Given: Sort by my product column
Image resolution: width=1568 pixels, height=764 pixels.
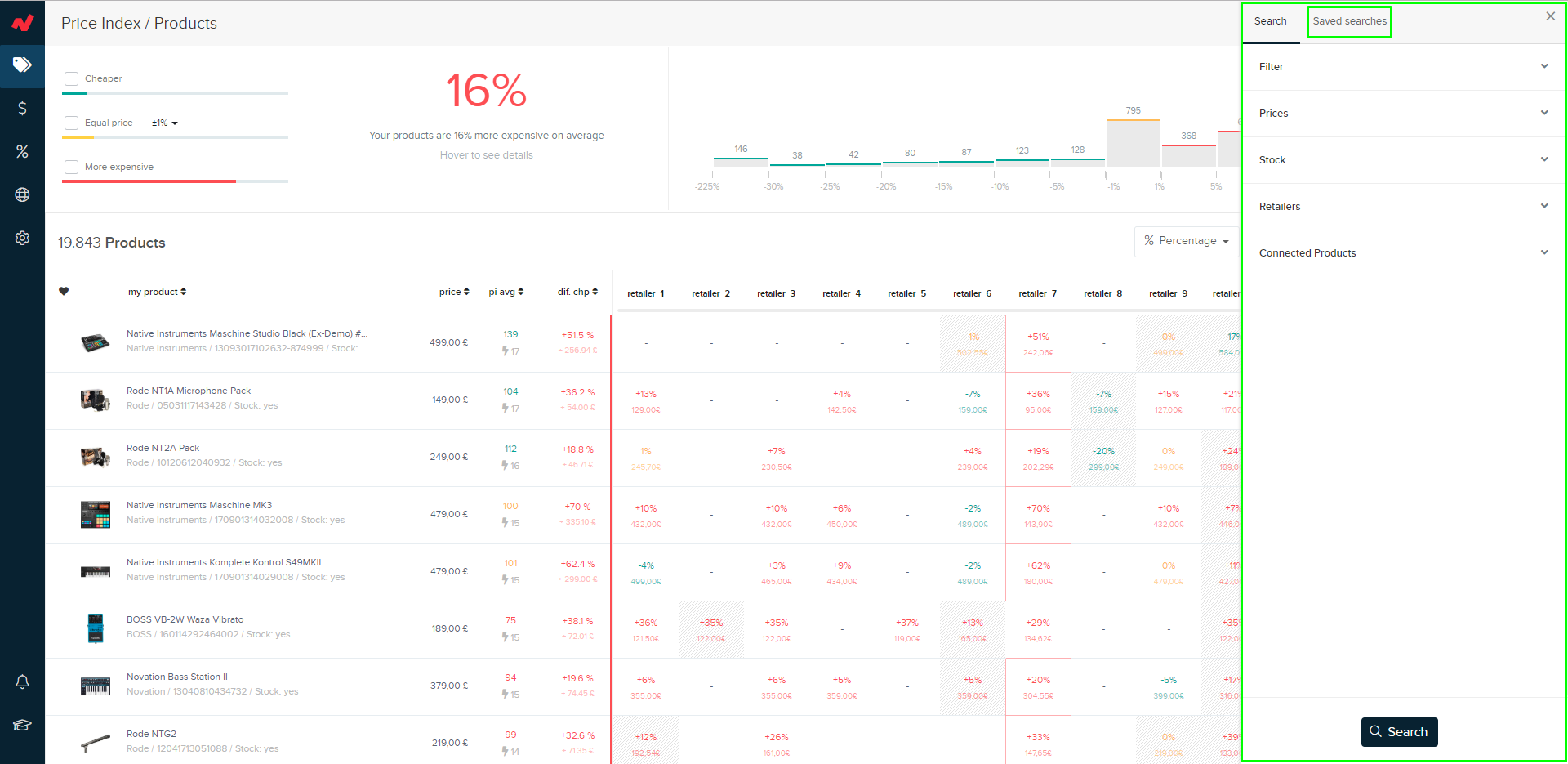Looking at the screenshot, I should coord(157,292).
